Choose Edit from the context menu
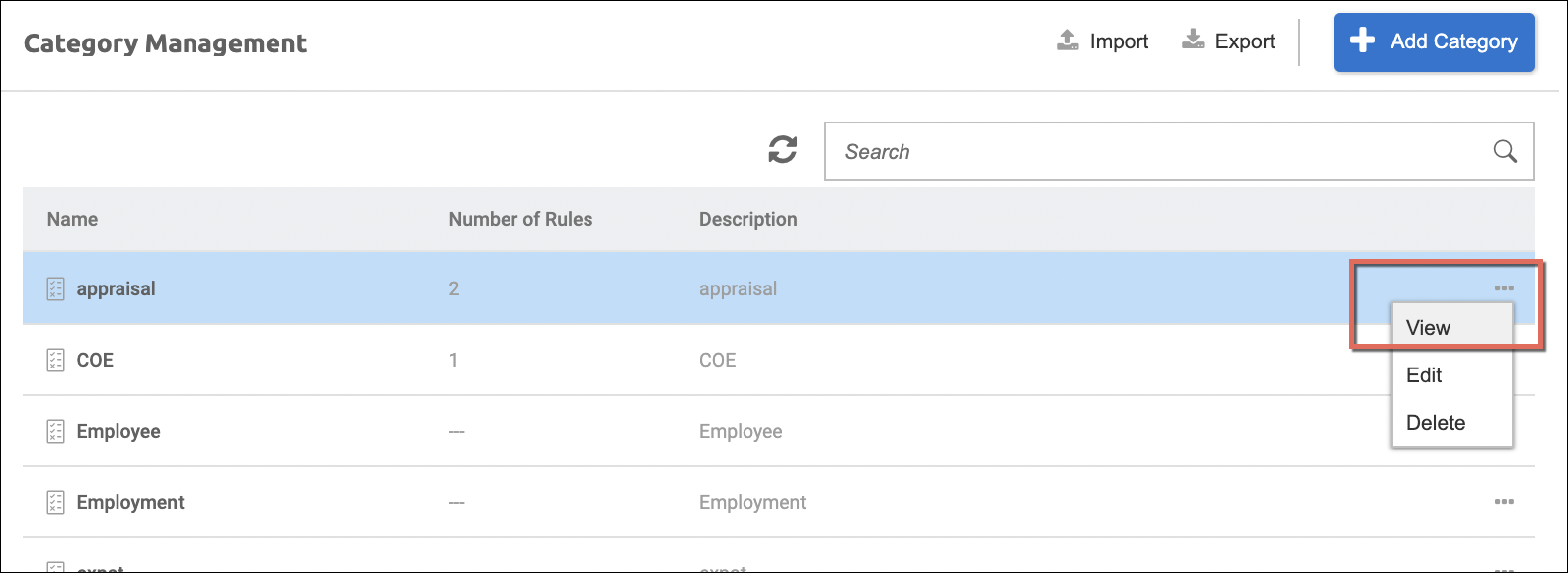The height and width of the screenshot is (573, 1568). click(x=1424, y=375)
